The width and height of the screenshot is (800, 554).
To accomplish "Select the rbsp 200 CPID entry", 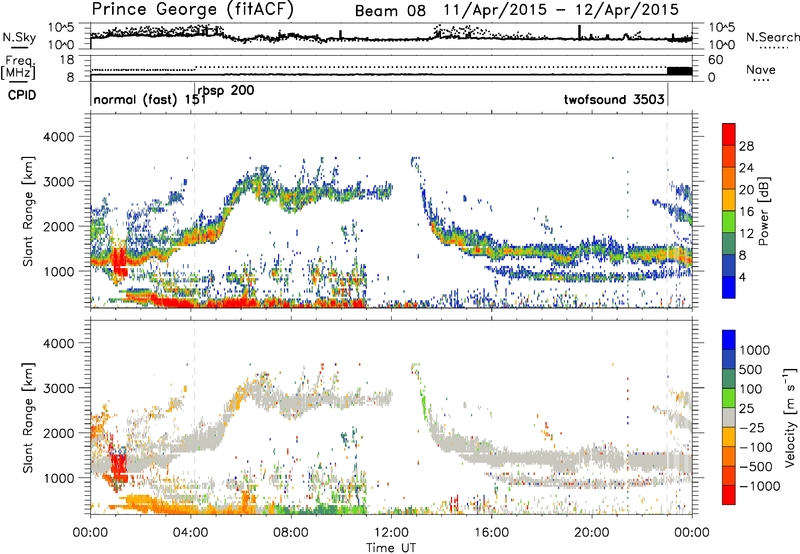I will coord(226,91).
